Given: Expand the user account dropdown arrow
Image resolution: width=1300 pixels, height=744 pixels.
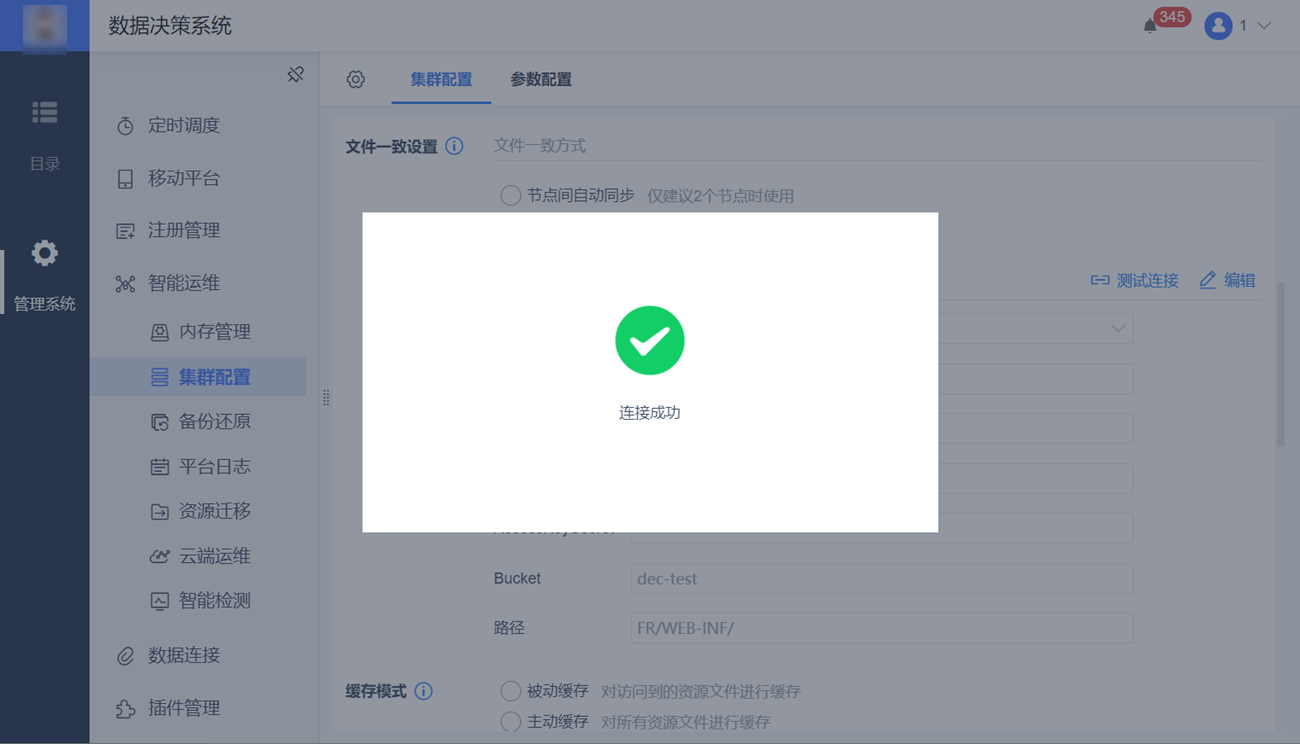Looking at the screenshot, I should tap(1264, 26).
